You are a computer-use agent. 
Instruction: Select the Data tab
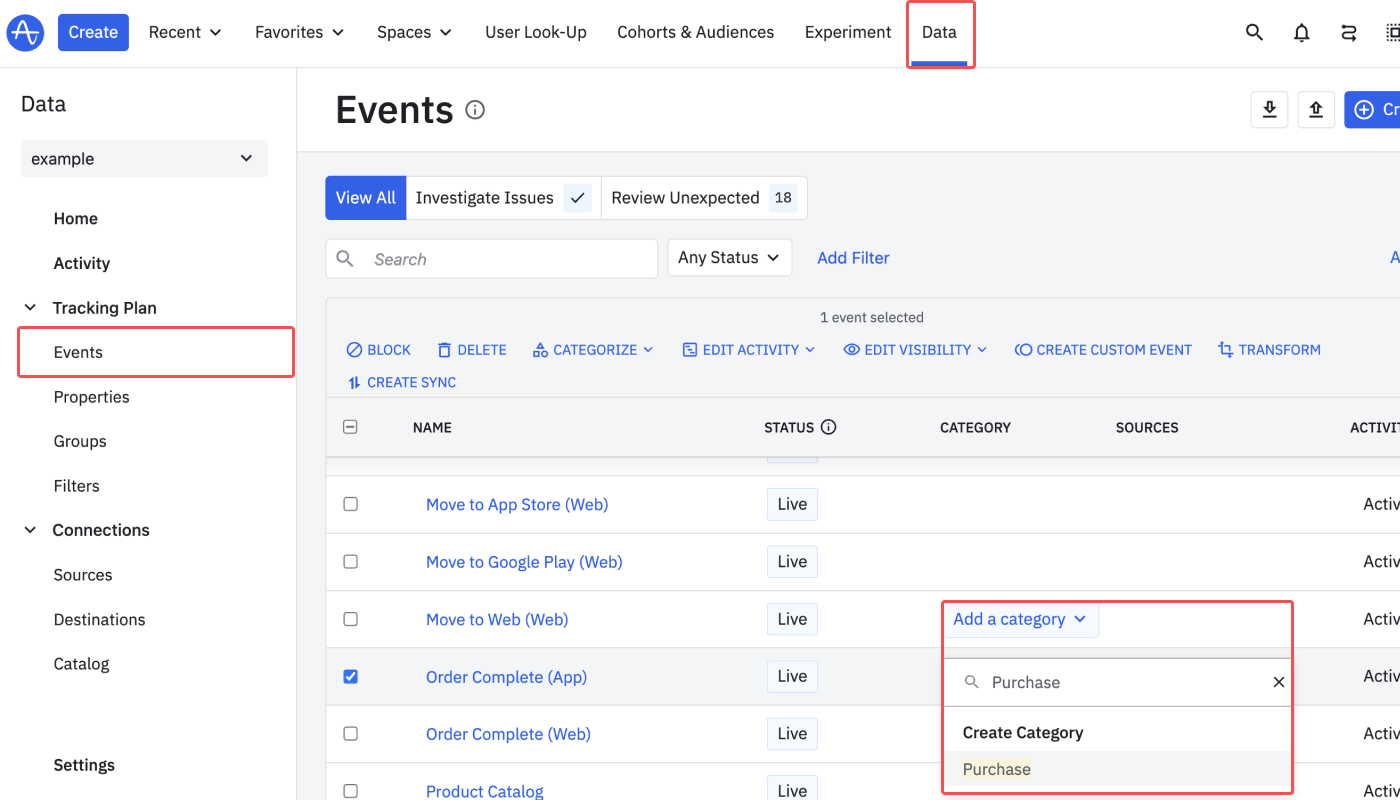[x=939, y=32]
